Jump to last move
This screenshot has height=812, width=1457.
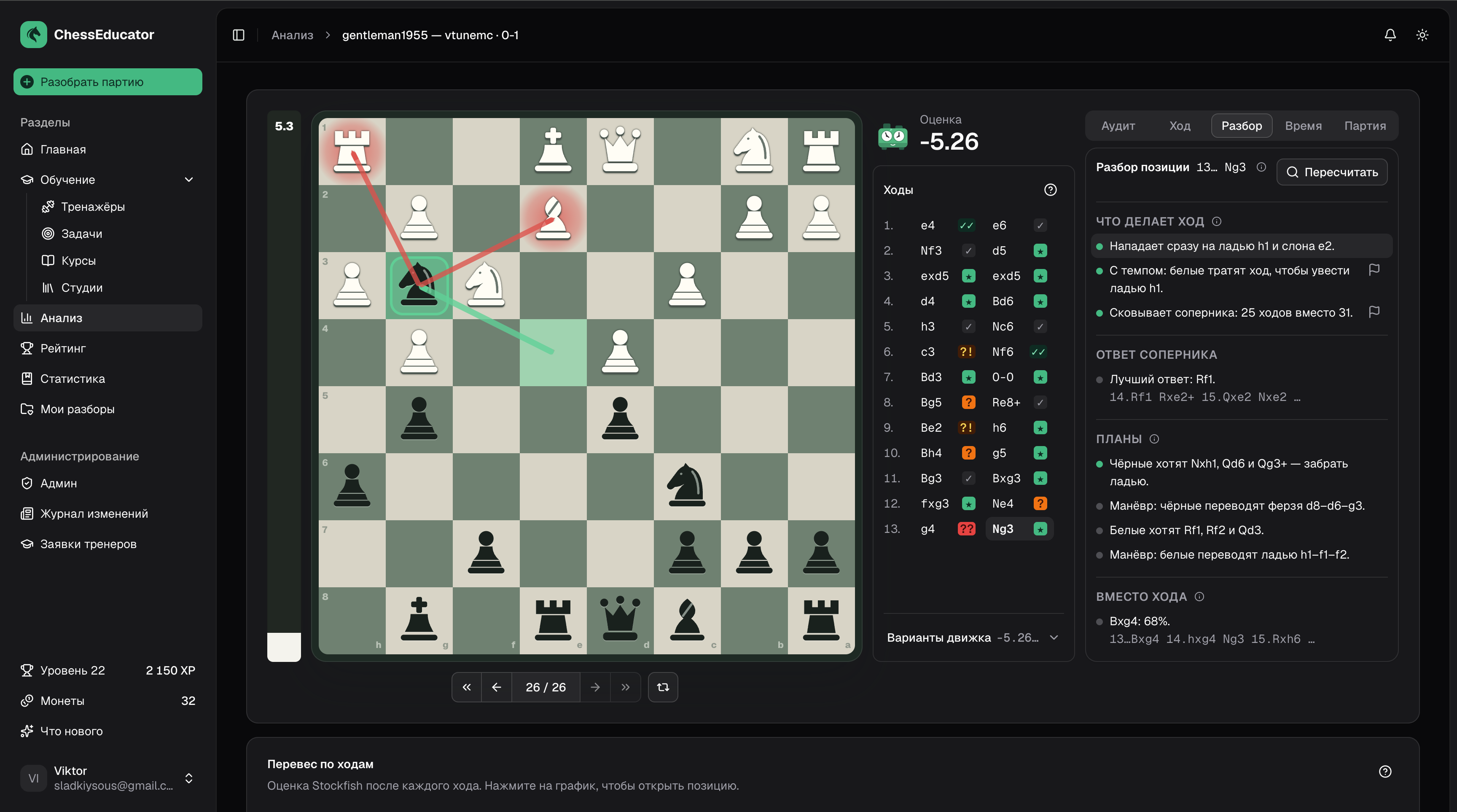tap(625, 687)
